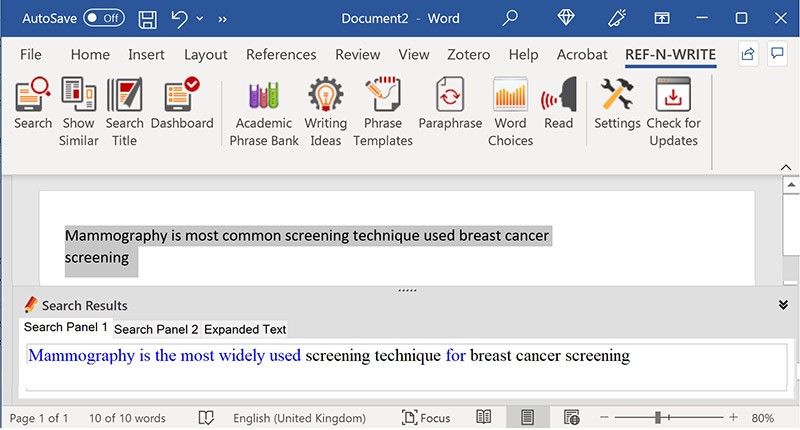Click the diamond premium icon
This screenshot has height=430, width=800.
566,18
